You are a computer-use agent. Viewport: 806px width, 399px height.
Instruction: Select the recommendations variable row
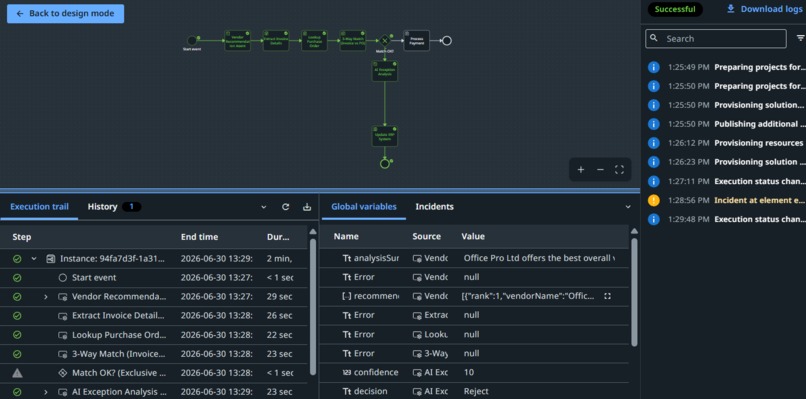(475, 296)
